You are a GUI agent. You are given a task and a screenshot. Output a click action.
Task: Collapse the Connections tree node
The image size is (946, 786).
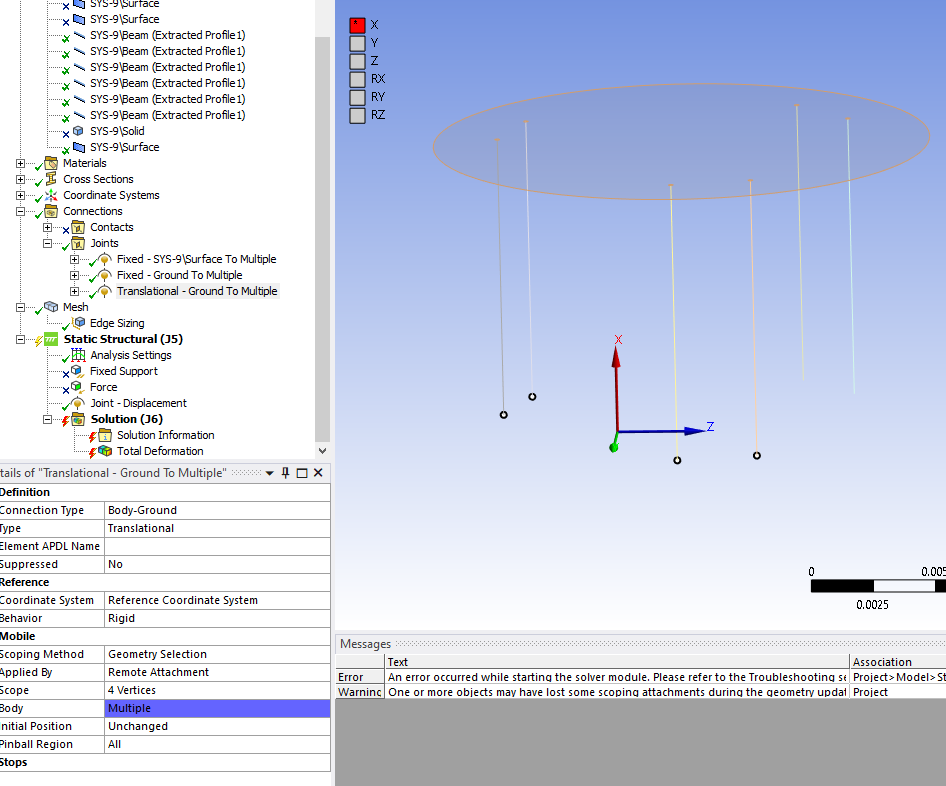pos(20,211)
